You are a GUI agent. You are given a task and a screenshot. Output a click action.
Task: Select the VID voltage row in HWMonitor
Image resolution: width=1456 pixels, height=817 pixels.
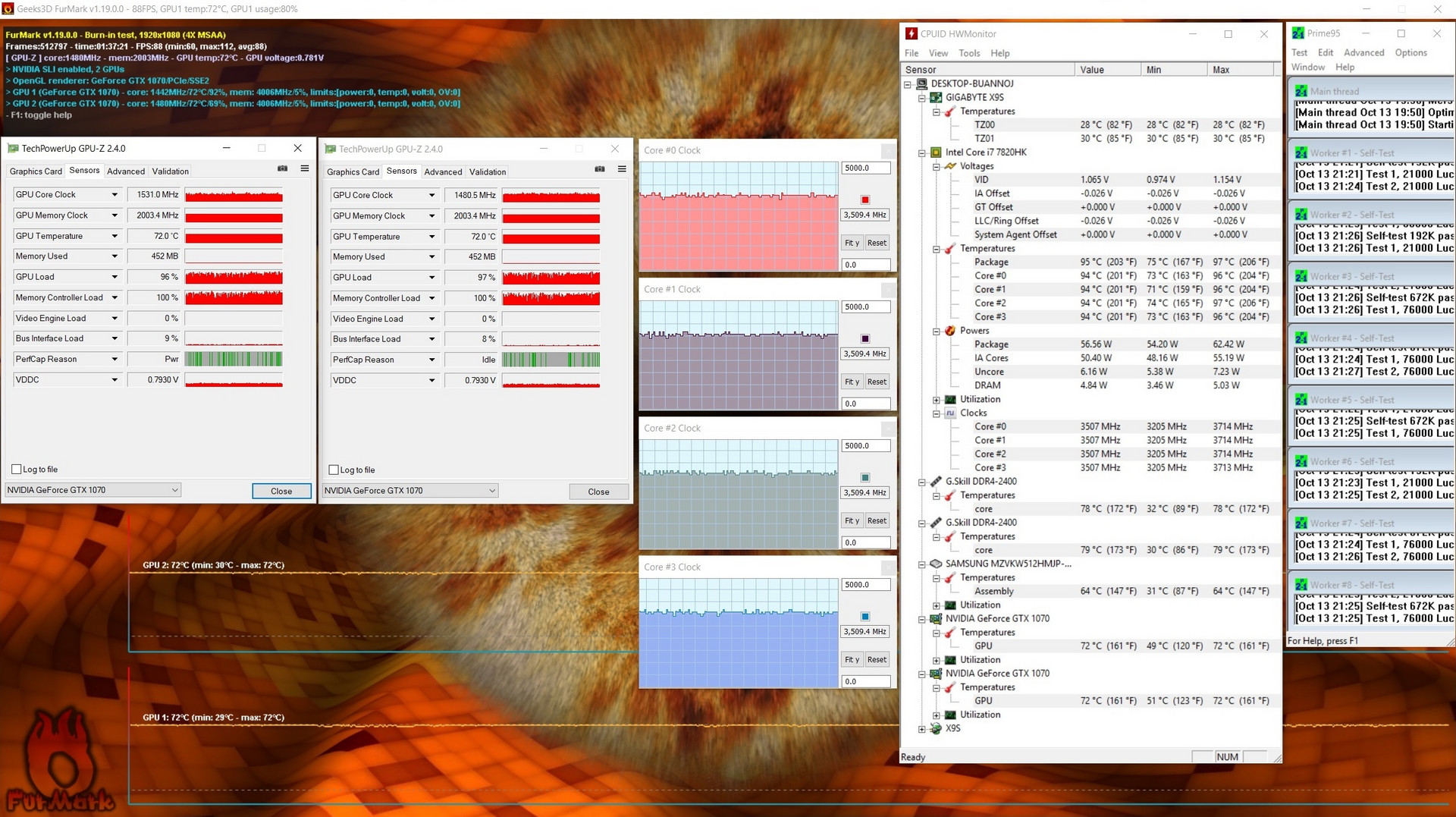1088,180
